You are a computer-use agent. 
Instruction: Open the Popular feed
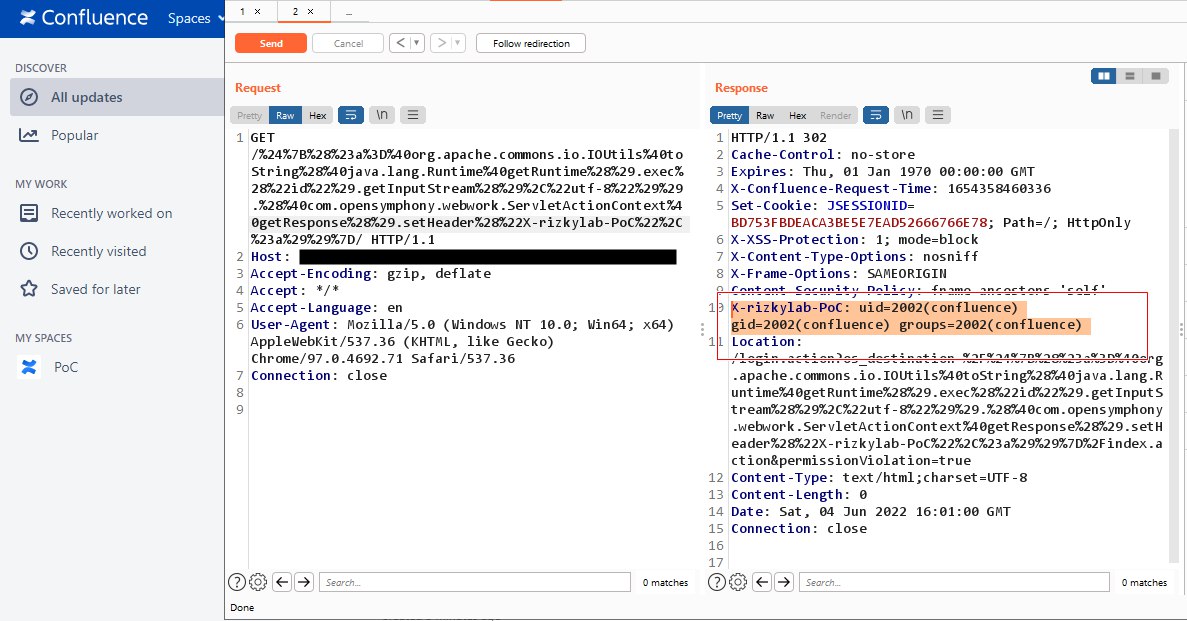pyautogui.click(x=74, y=135)
